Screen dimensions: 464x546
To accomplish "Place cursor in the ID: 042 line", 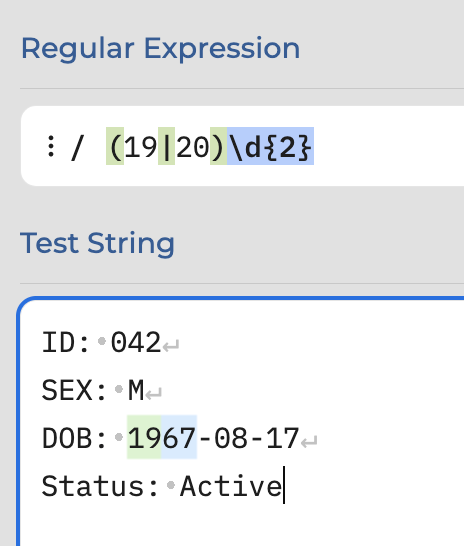I will coord(101,342).
